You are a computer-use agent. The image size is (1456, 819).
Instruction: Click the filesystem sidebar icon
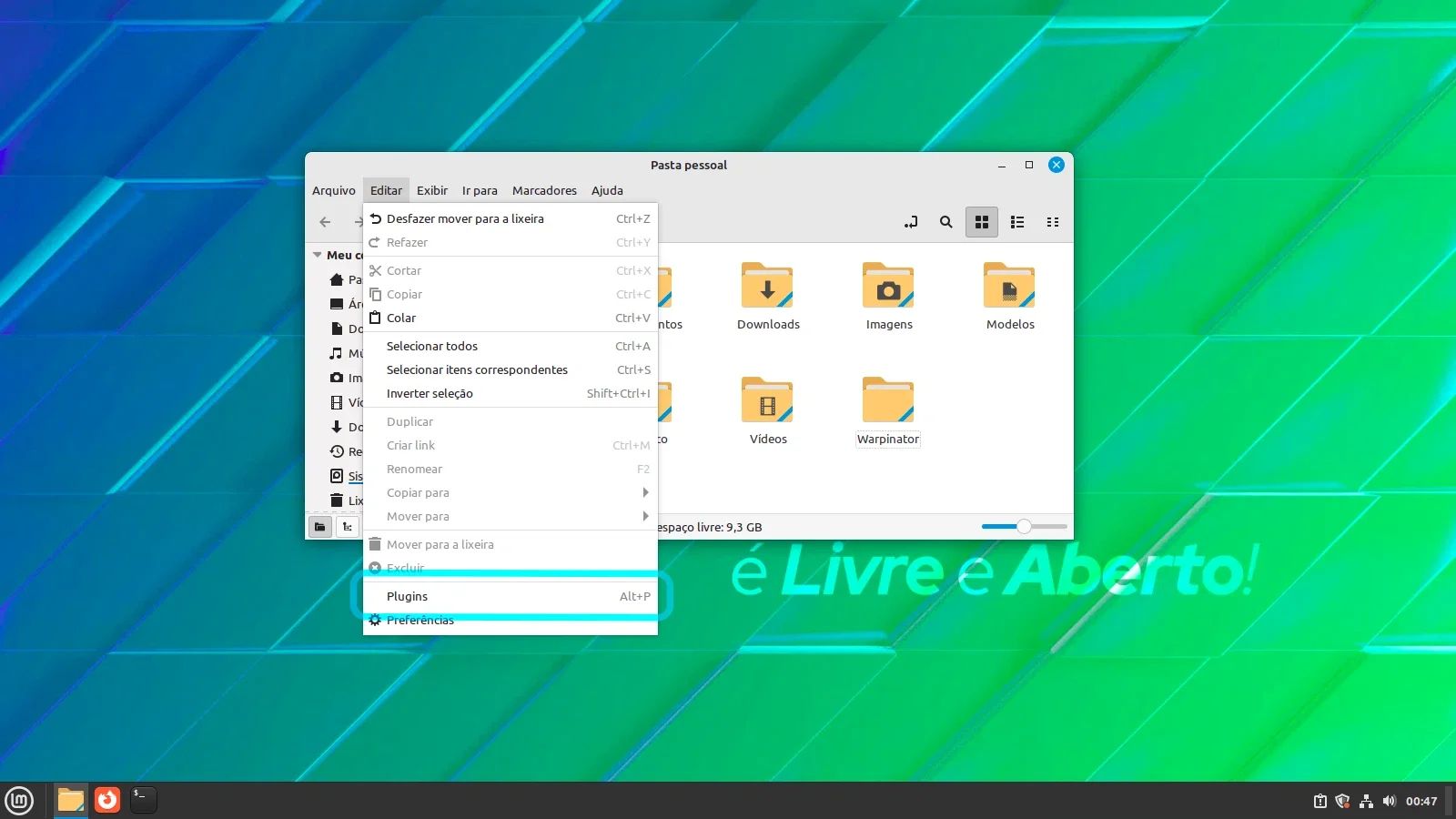pyautogui.click(x=337, y=476)
